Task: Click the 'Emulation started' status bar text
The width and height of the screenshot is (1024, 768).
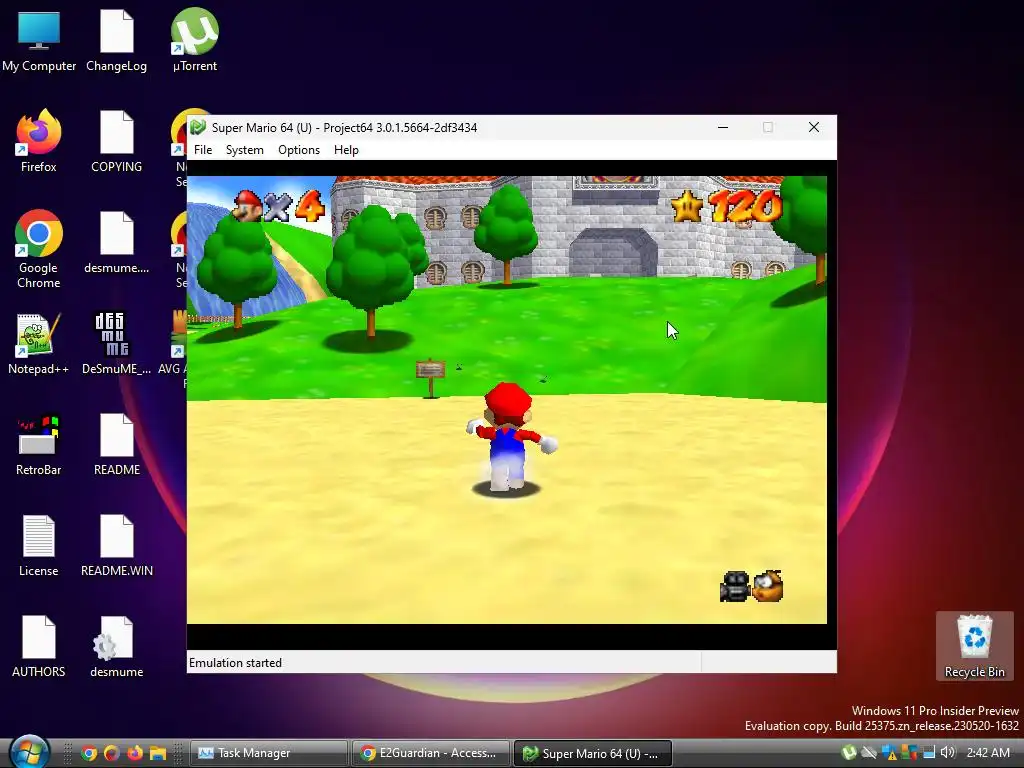Action: [x=235, y=663]
